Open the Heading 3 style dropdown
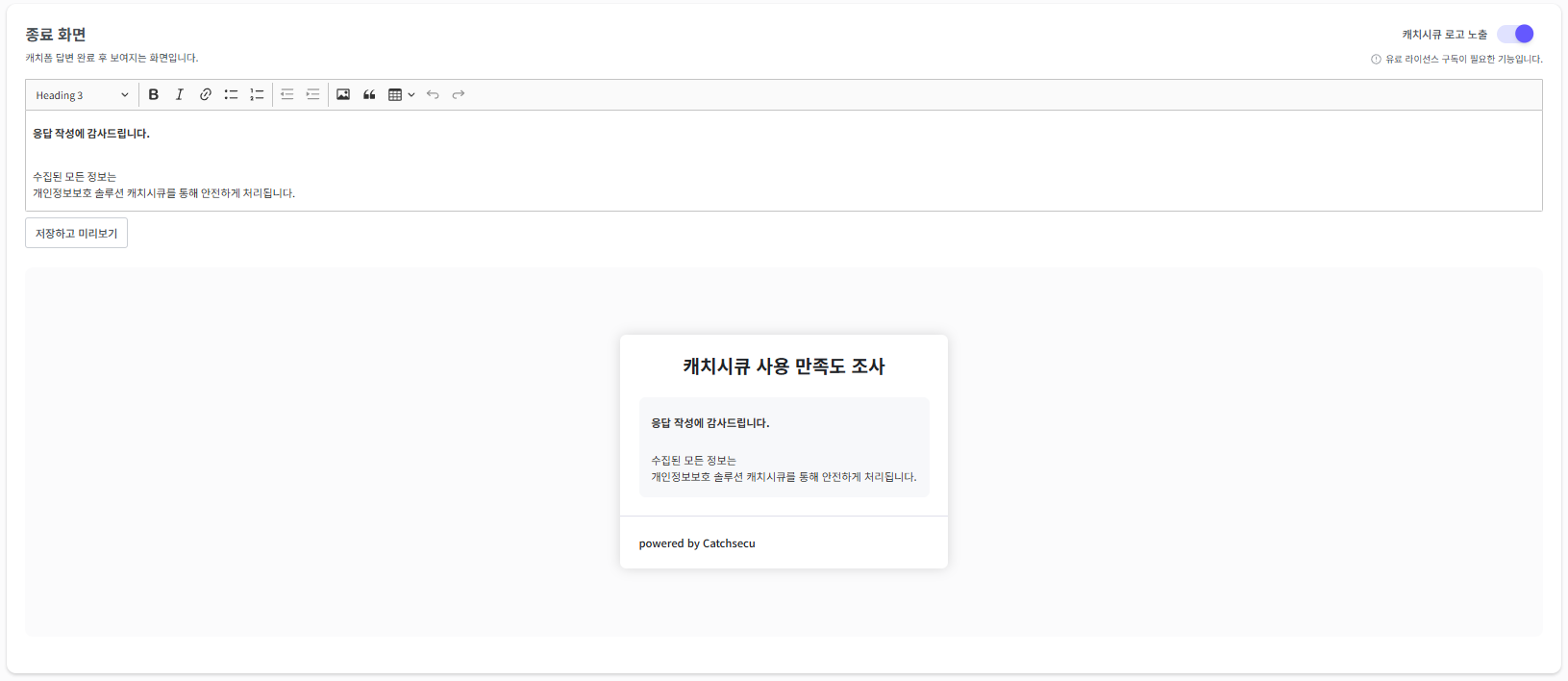 tap(82, 95)
